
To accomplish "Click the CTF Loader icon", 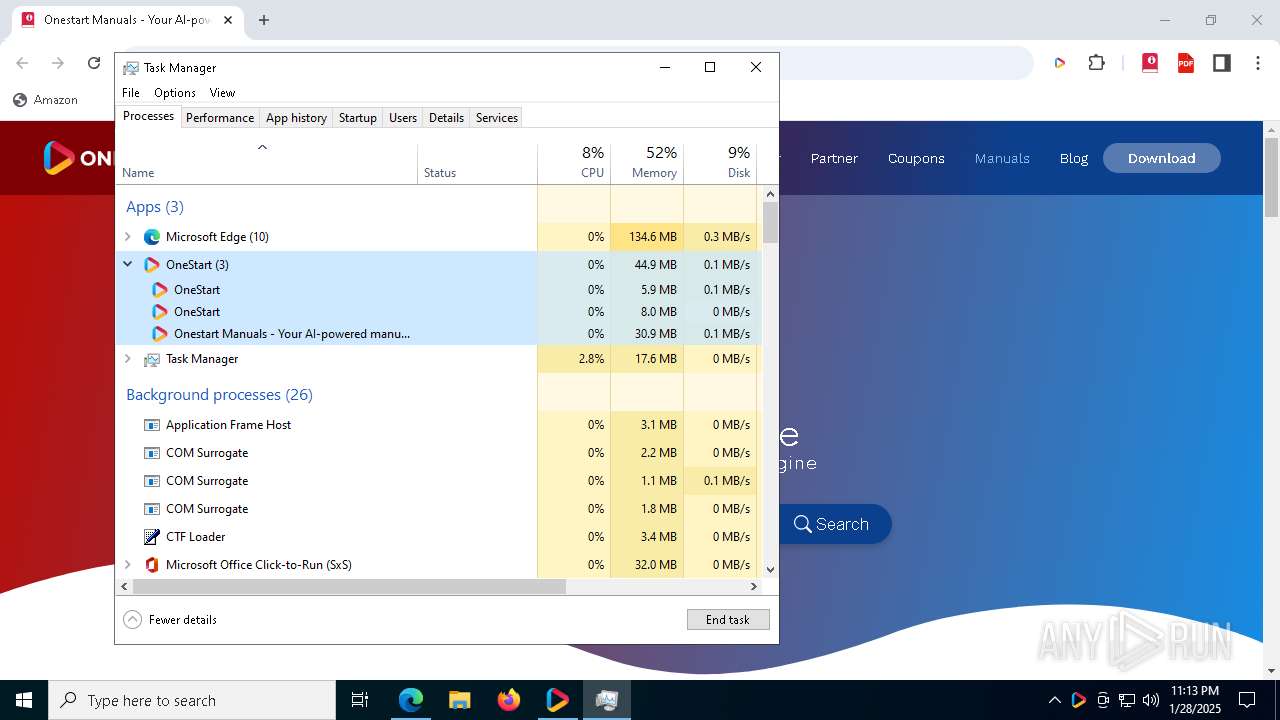I will pyautogui.click(x=152, y=537).
